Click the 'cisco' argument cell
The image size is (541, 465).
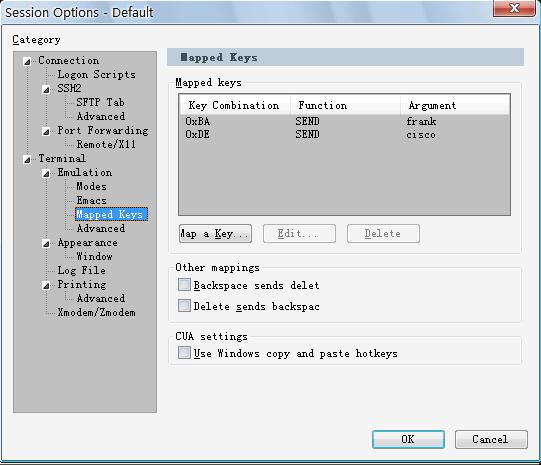[421, 135]
